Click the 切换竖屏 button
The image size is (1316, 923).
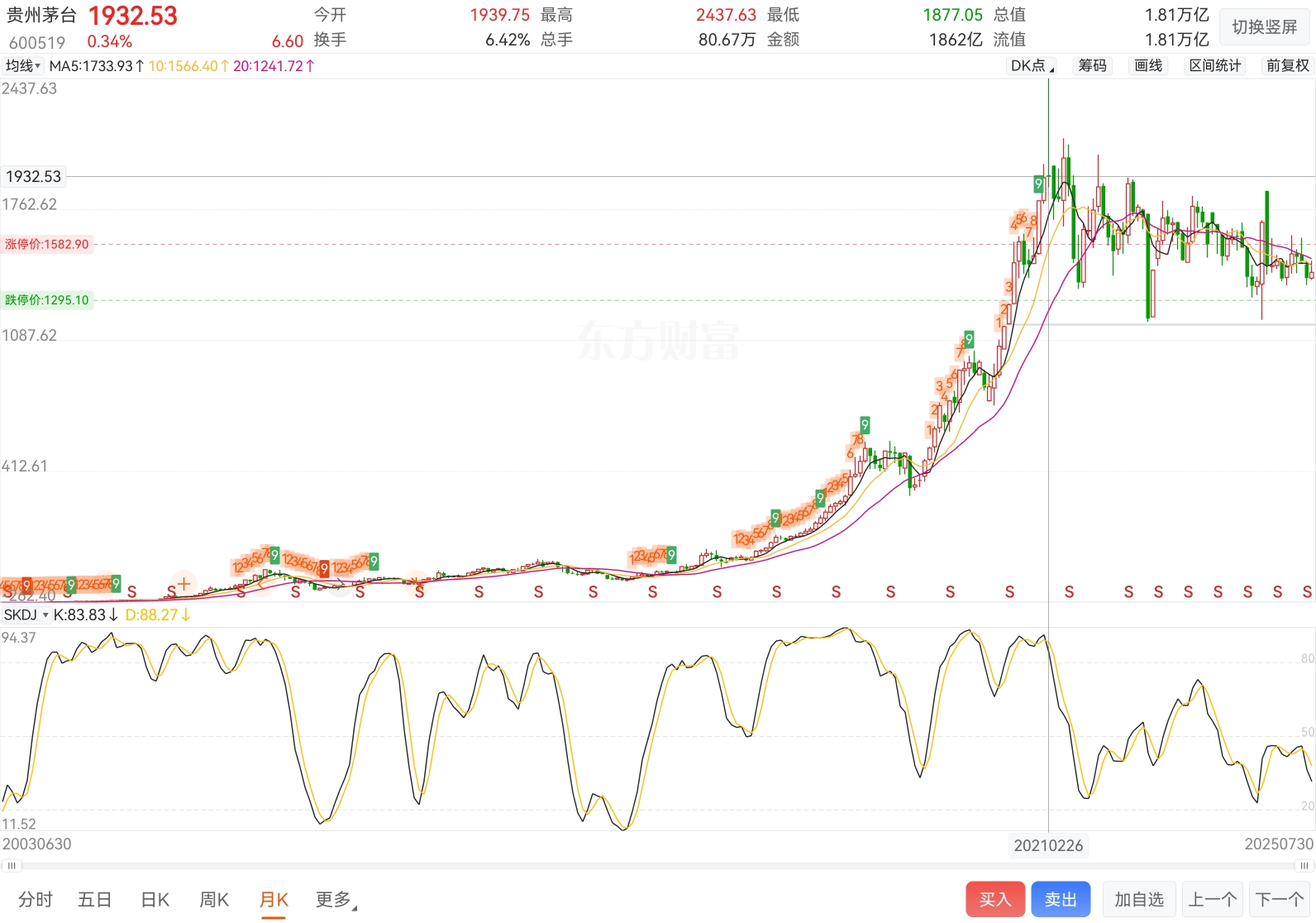[1265, 27]
